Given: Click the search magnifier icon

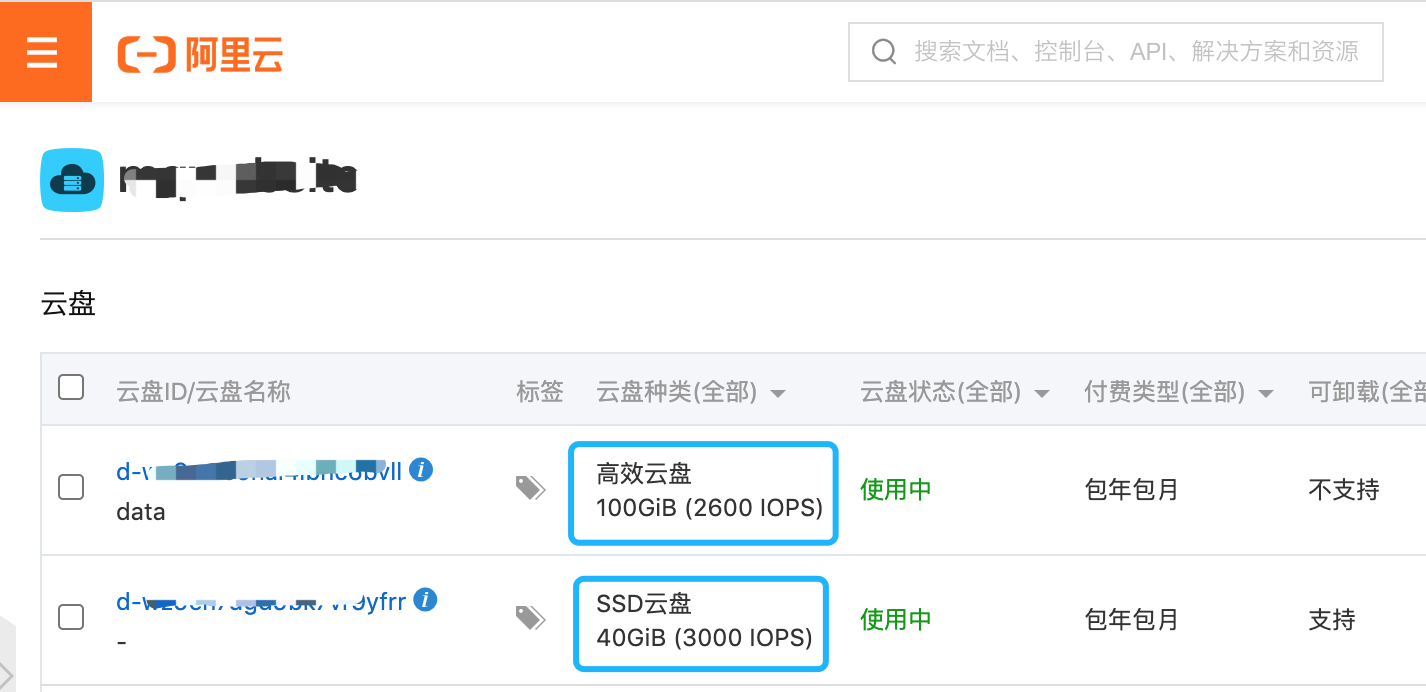Looking at the screenshot, I should pos(884,52).
